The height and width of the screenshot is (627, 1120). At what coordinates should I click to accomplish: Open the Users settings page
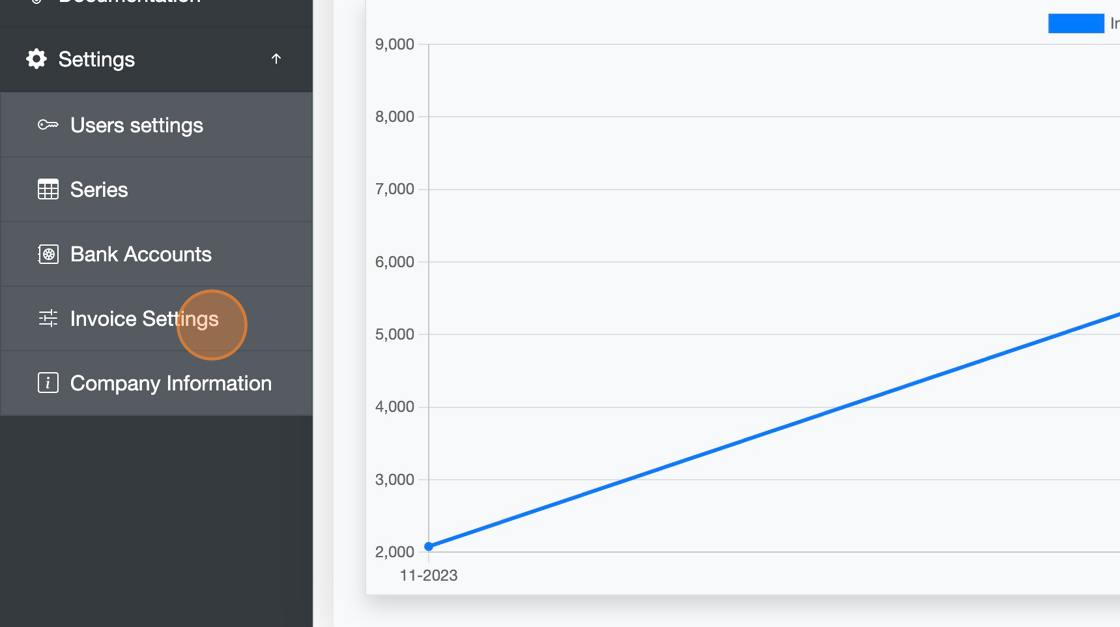136,125
